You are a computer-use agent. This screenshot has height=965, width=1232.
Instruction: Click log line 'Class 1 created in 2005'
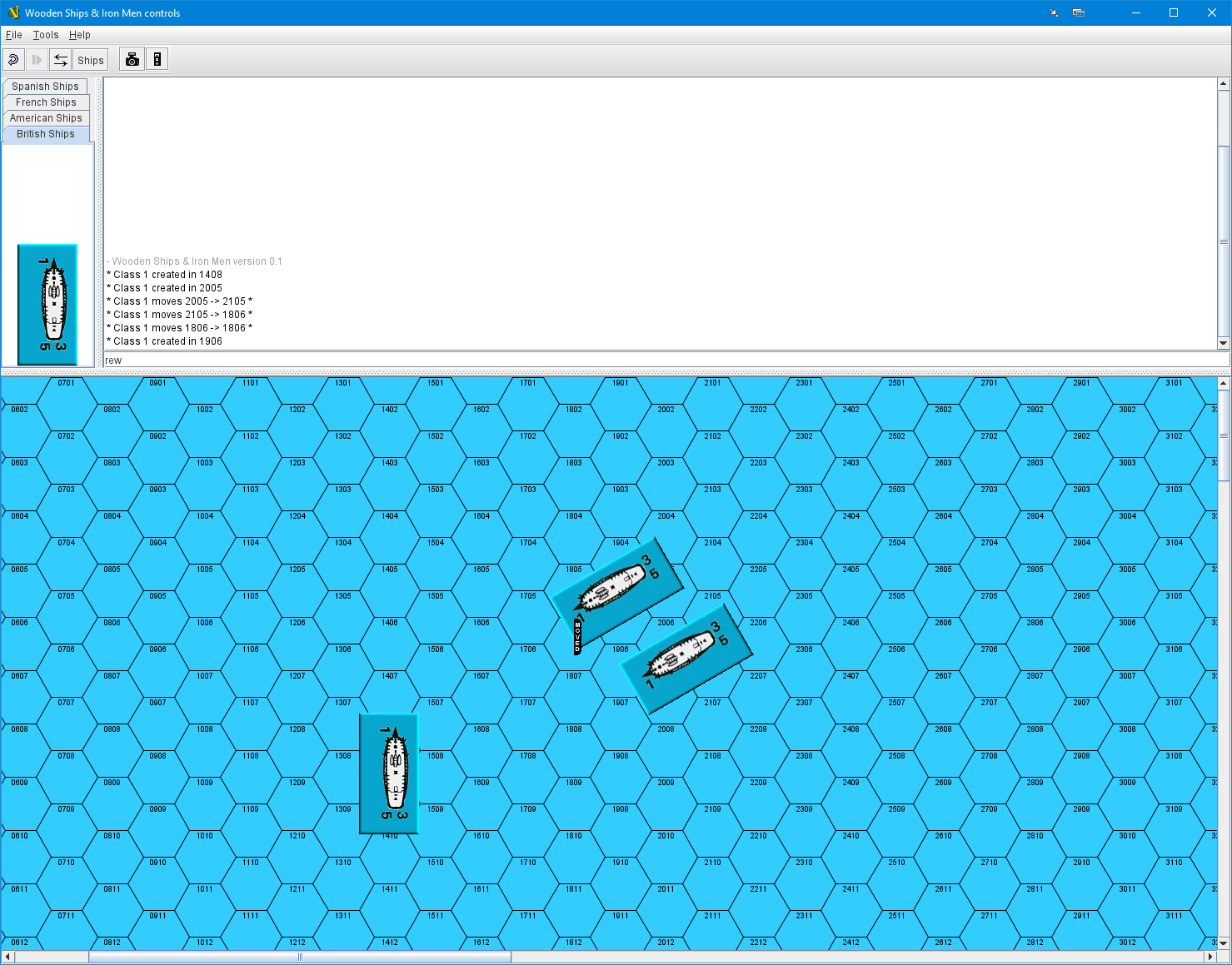165,288
